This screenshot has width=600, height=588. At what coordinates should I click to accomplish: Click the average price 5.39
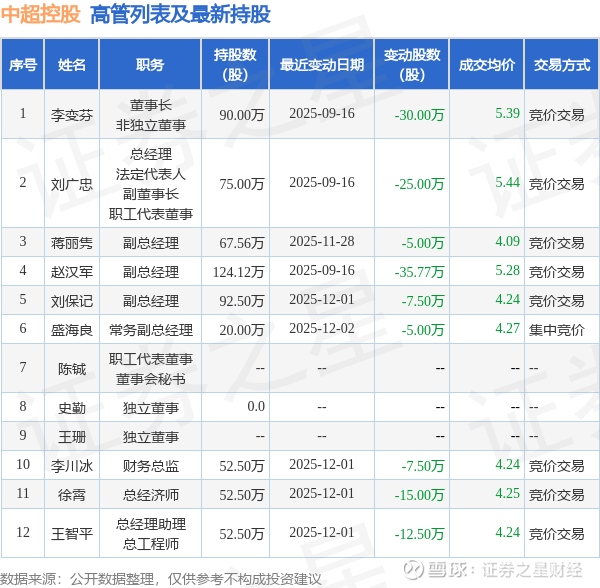(507, 113)
